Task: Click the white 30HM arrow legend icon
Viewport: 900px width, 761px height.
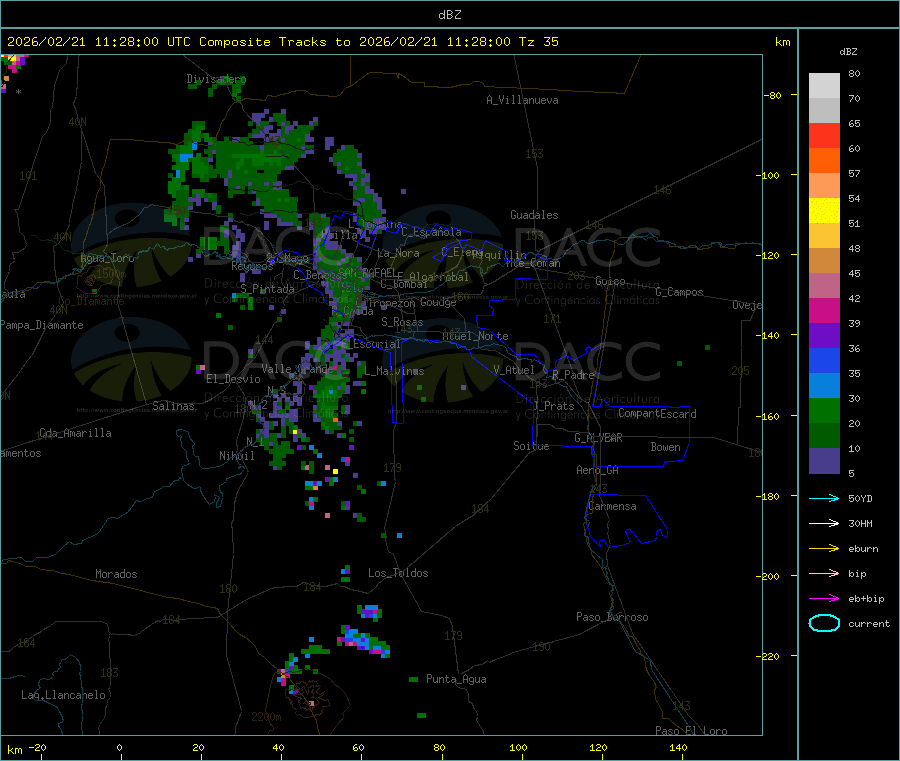Action: 824,523
